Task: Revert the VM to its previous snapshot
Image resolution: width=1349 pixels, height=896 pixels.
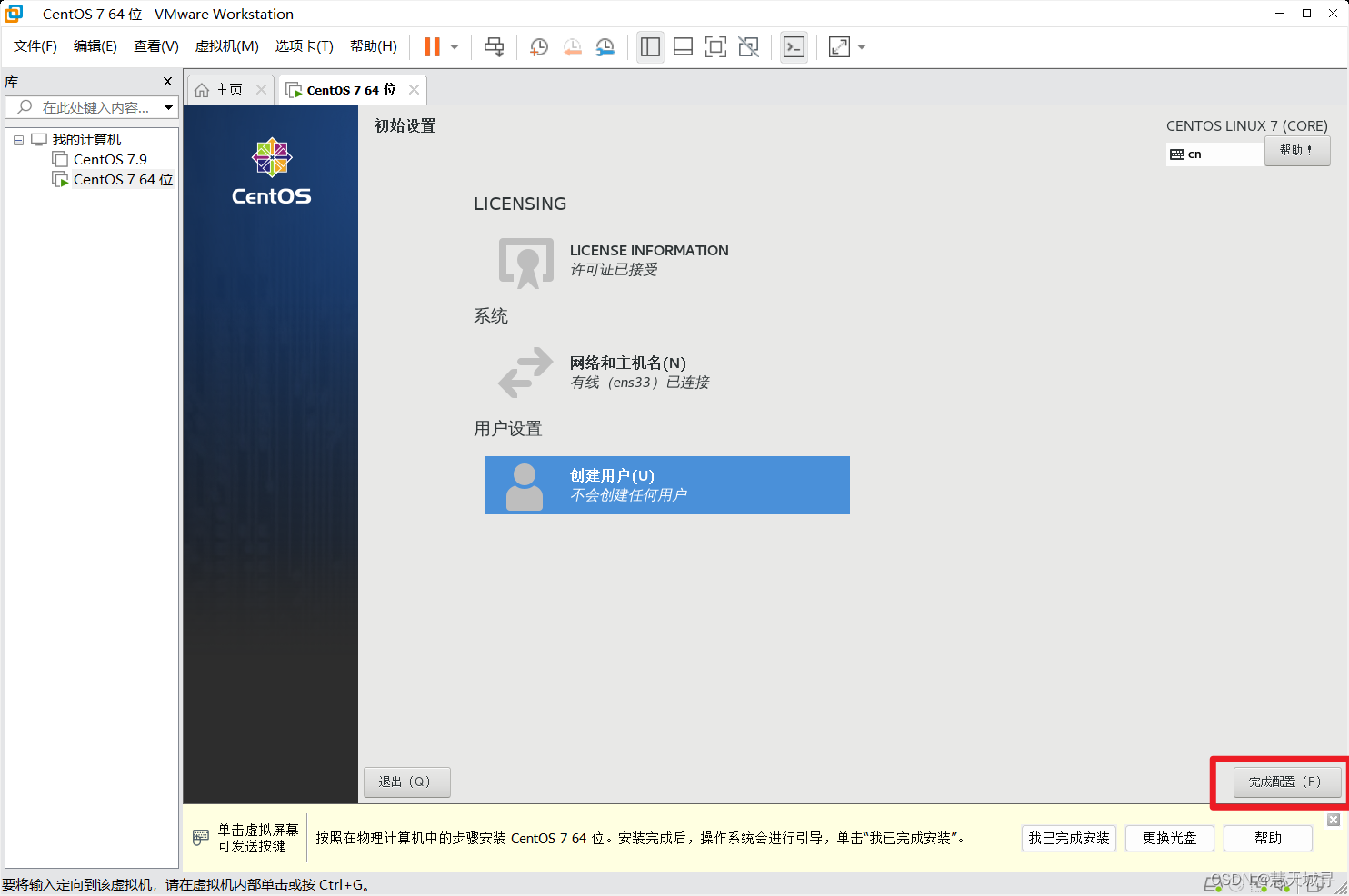Action: (x=573, y=47)
